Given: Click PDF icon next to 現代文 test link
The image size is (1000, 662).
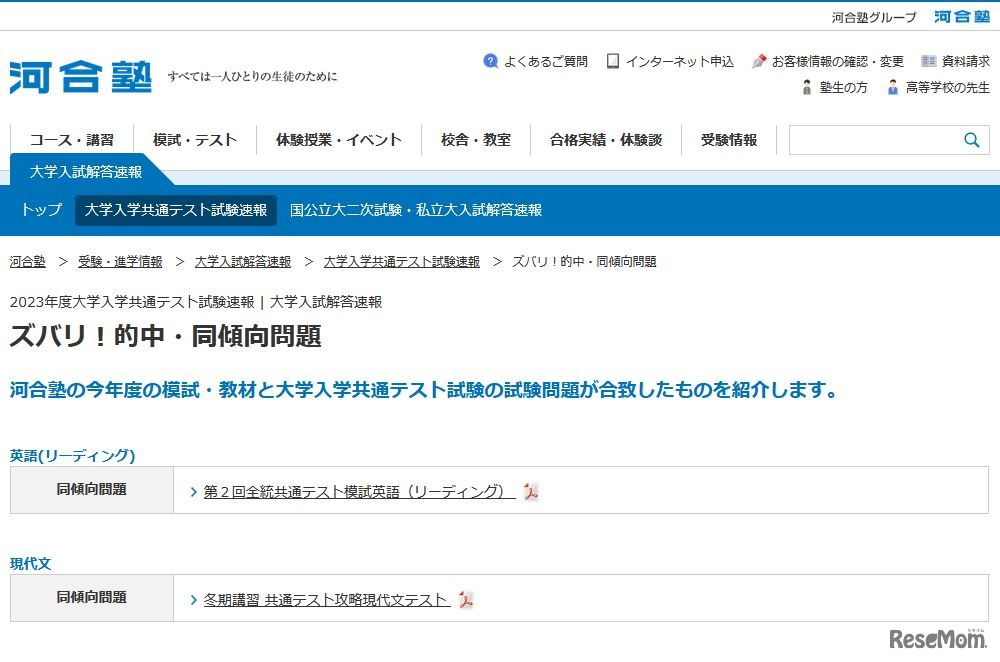Looking at the screenshot, I should pyautogui.click(x=466, y=600).
